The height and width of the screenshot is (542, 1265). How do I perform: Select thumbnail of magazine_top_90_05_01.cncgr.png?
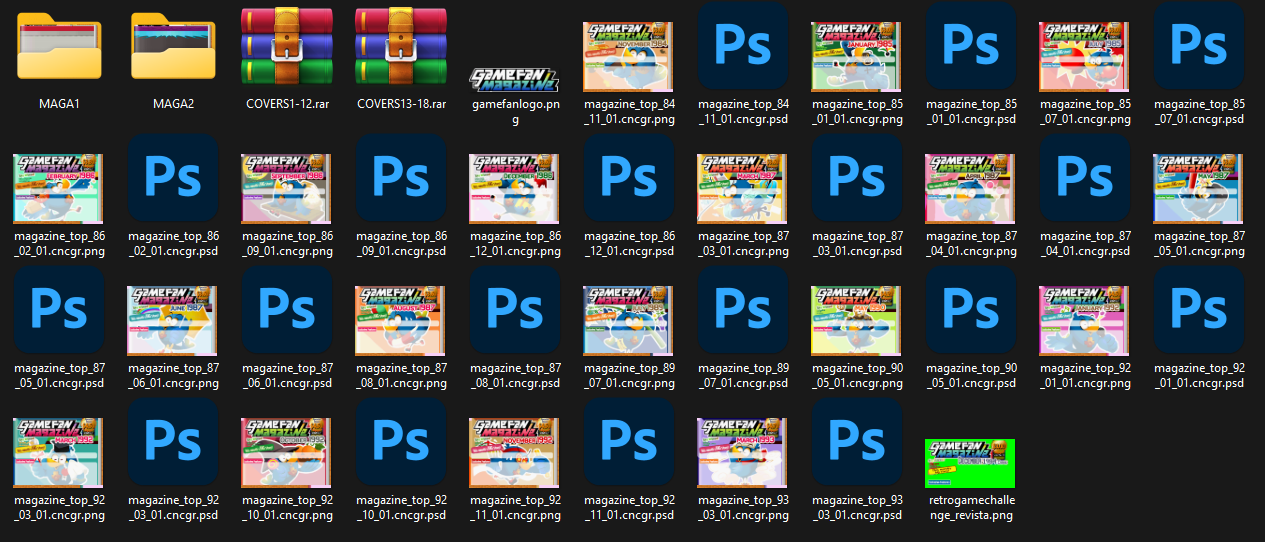(x=857, y=320)
